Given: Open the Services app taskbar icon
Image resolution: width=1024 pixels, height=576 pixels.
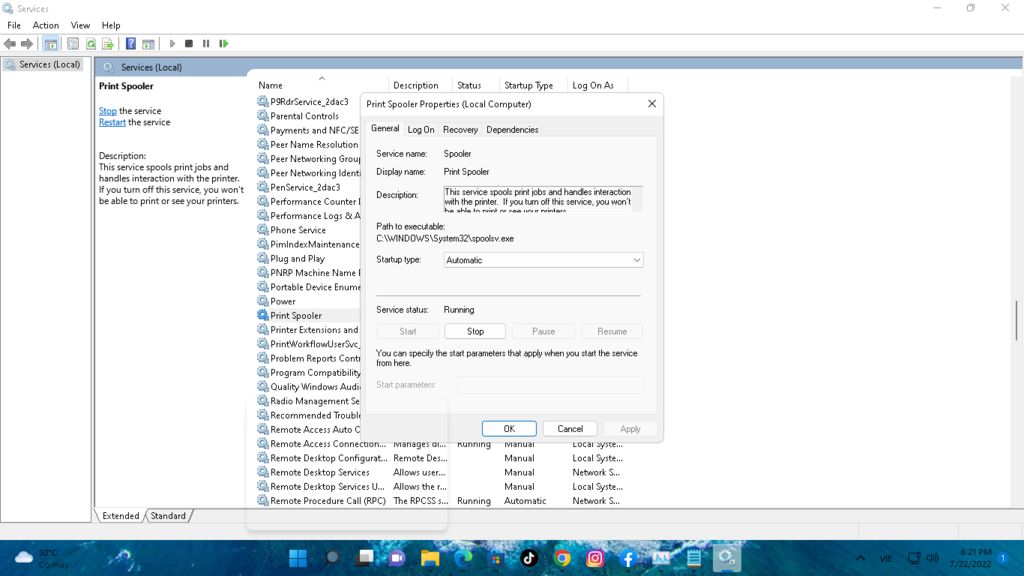Looking at the screenshot, I should (x=726, y=558).
